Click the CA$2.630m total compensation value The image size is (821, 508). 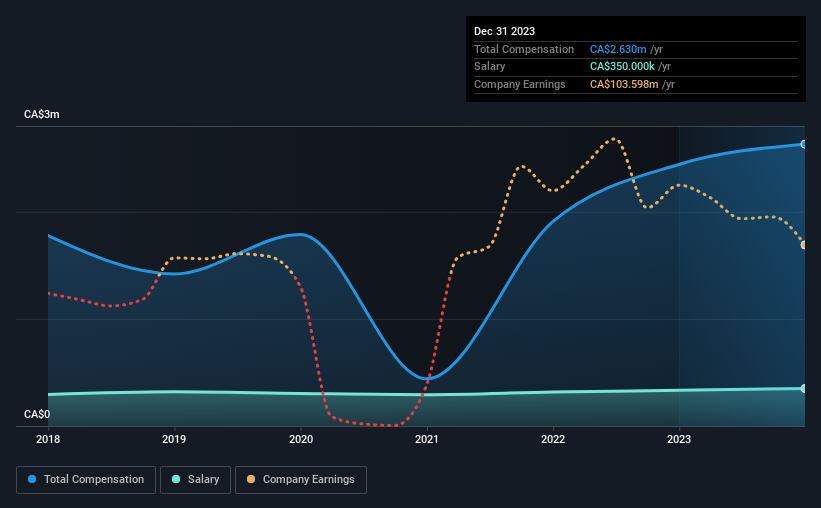618,49
